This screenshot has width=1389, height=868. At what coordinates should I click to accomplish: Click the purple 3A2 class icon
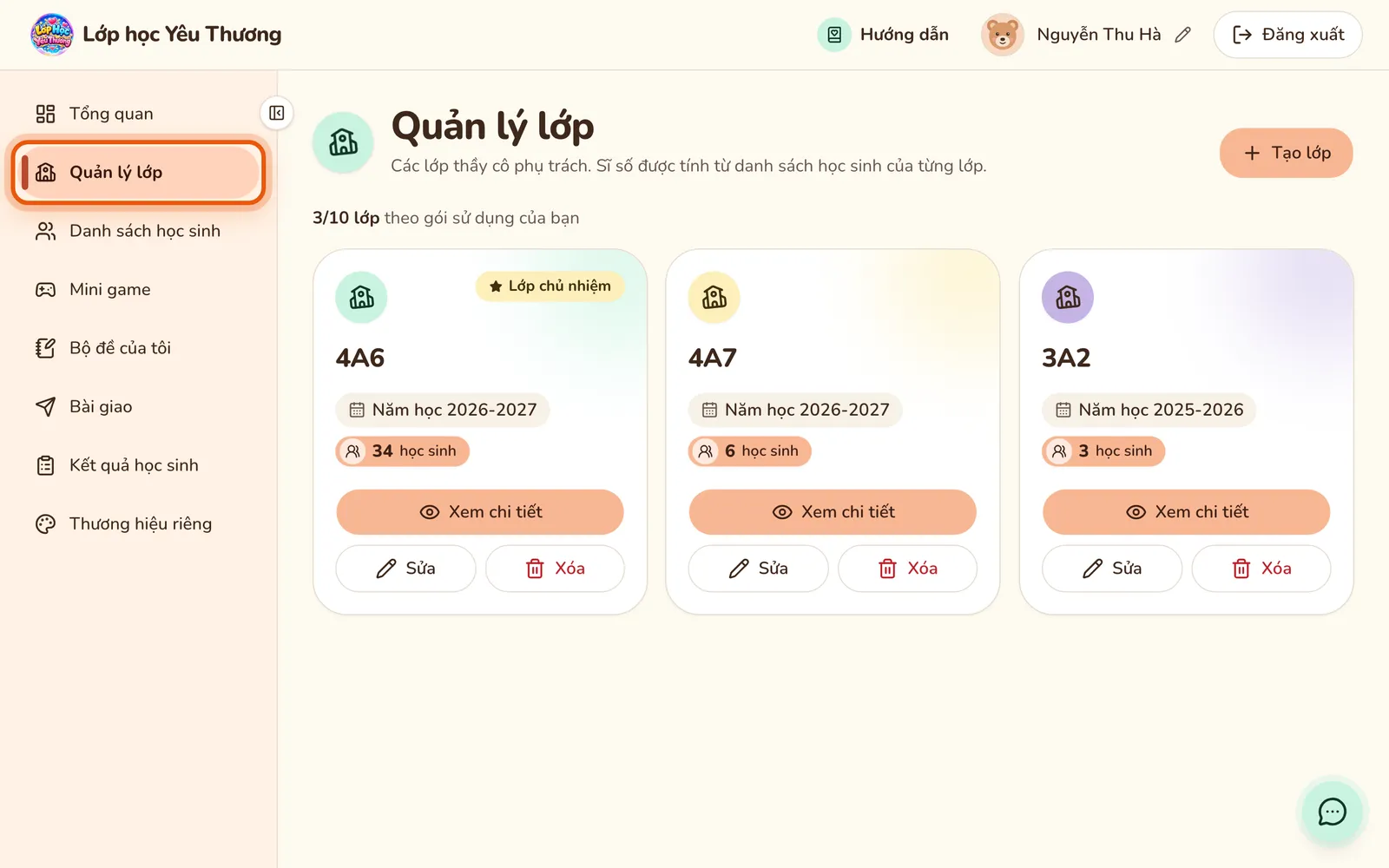tap(1068, 297)
